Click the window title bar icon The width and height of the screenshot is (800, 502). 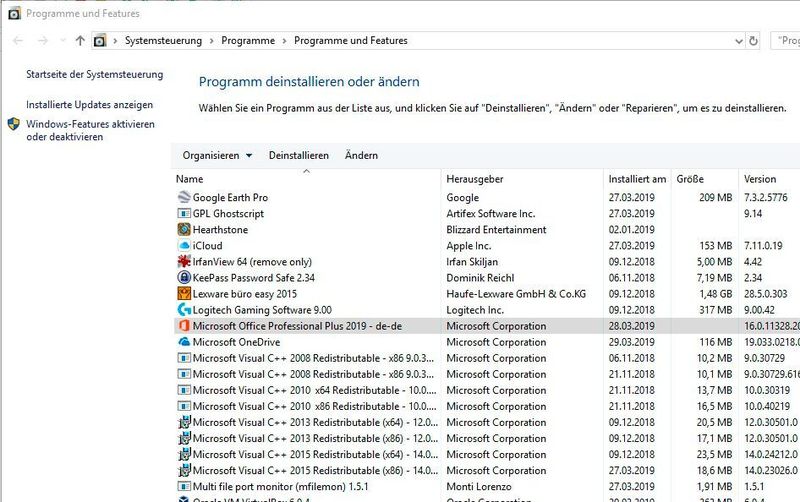coord(14,13)
